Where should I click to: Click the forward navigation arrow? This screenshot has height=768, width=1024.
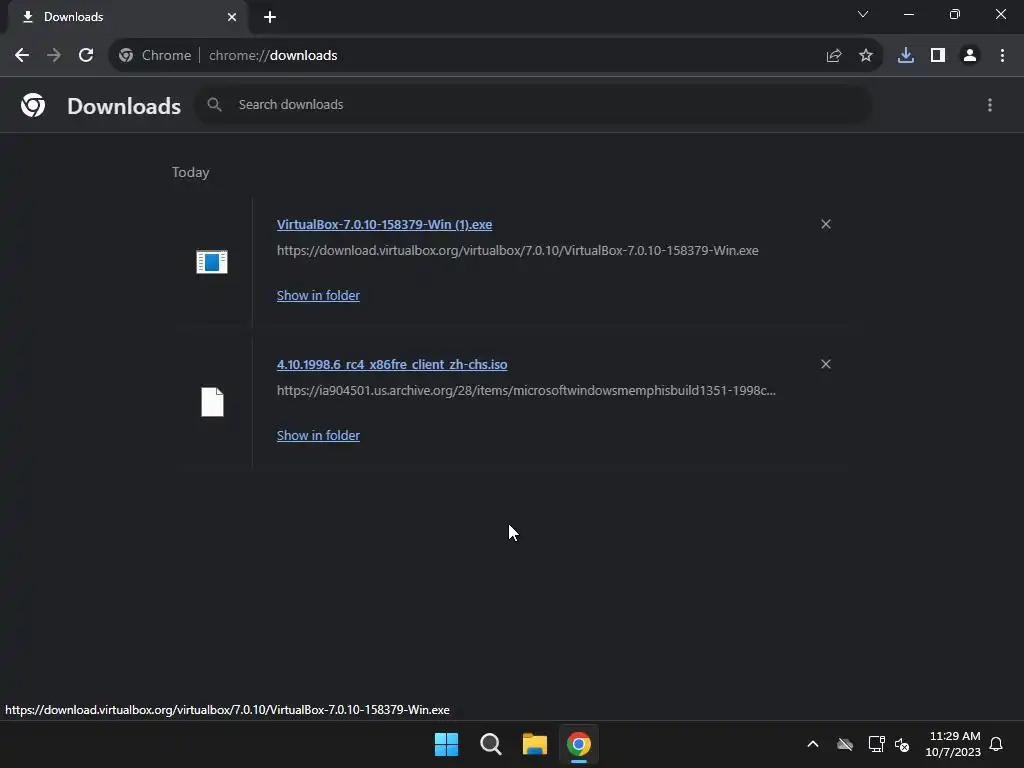[x=54, y=56]
